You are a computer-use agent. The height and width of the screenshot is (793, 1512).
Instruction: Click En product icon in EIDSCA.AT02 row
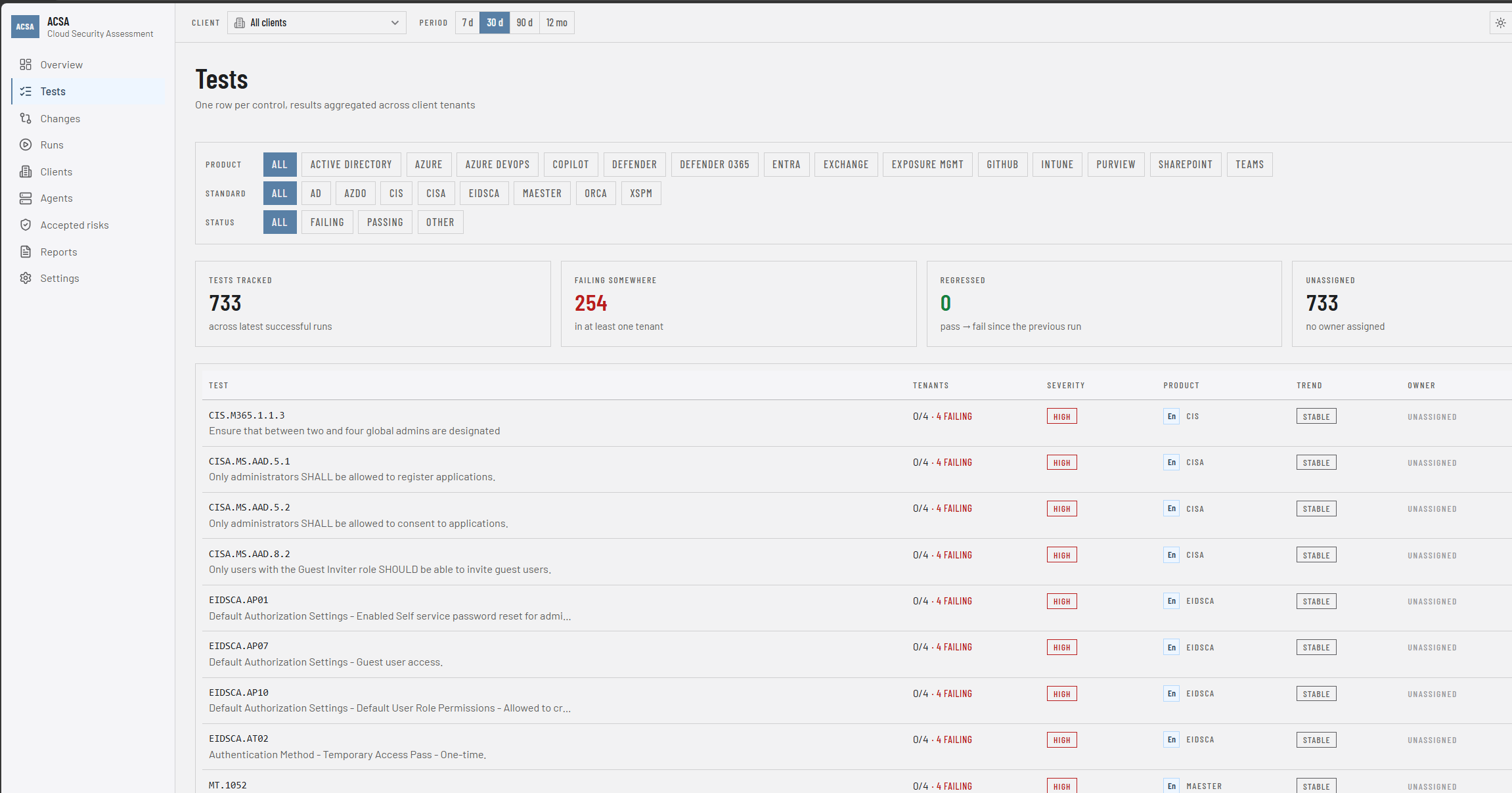[1171, 740]
